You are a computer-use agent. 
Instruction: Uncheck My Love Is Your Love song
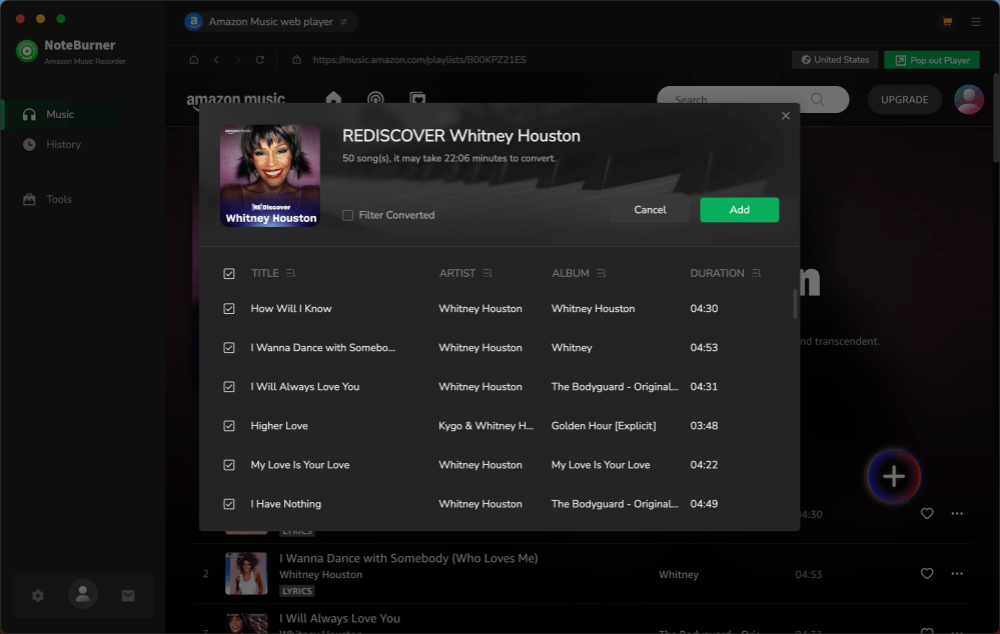click(x=229, y=465)
